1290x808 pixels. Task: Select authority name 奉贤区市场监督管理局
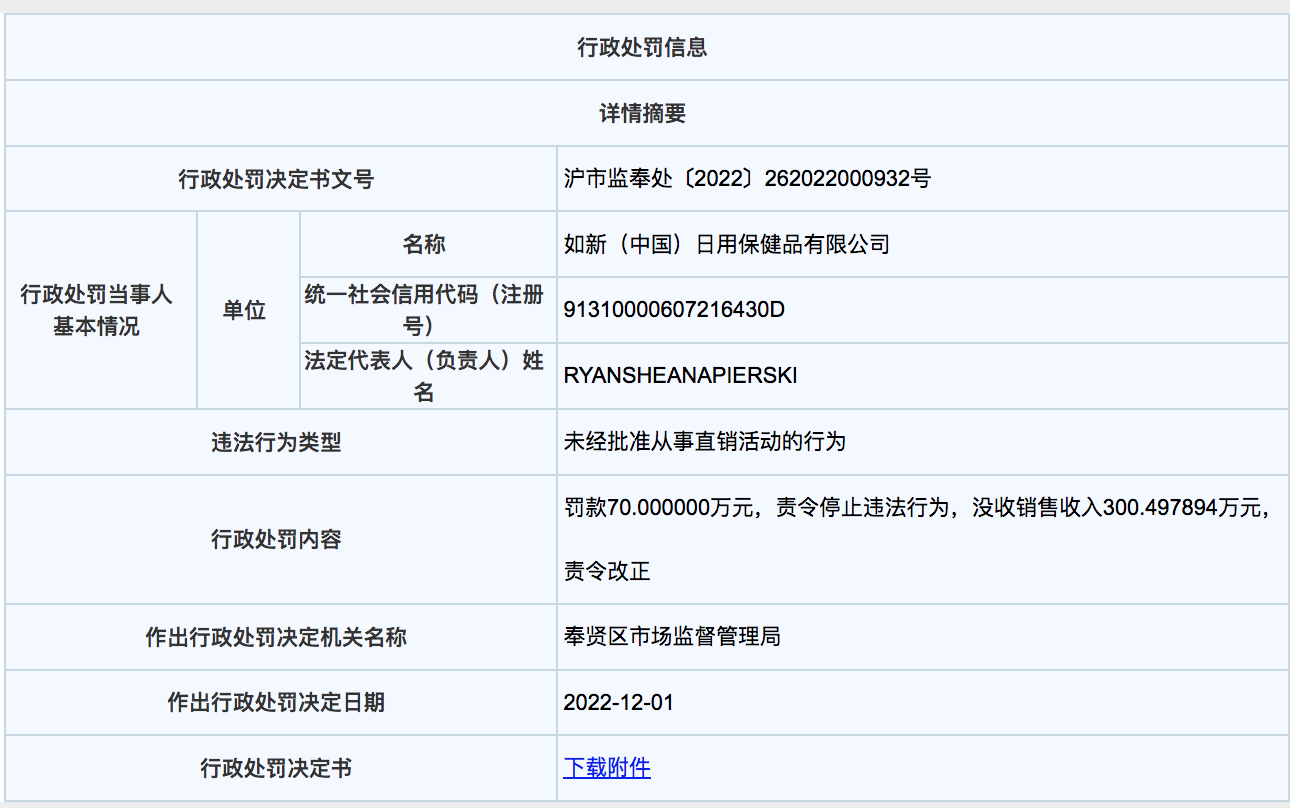point(672,636)
